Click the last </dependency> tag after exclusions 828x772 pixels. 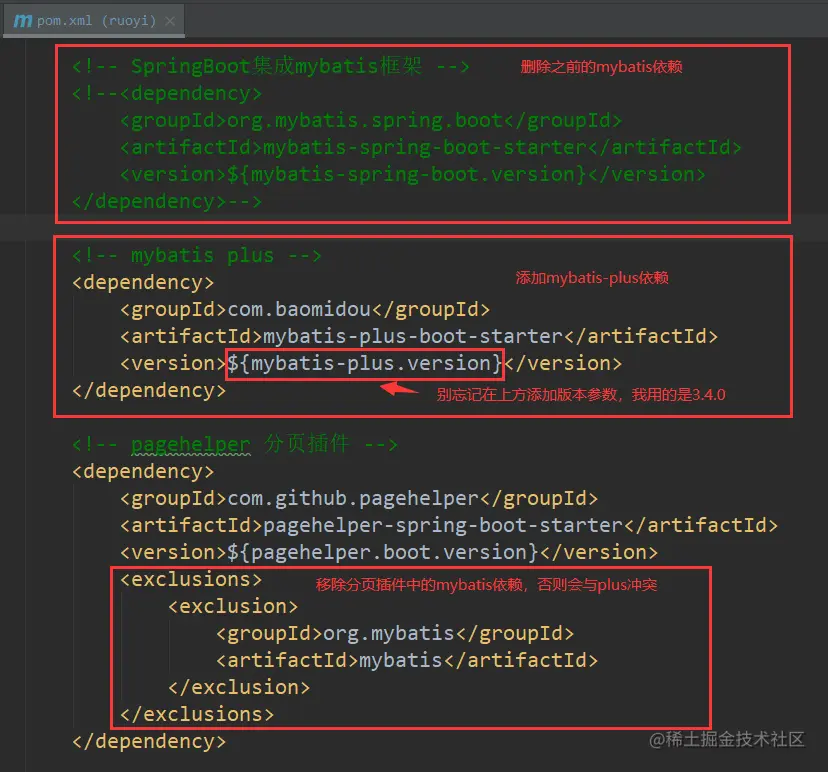[149, 741]
